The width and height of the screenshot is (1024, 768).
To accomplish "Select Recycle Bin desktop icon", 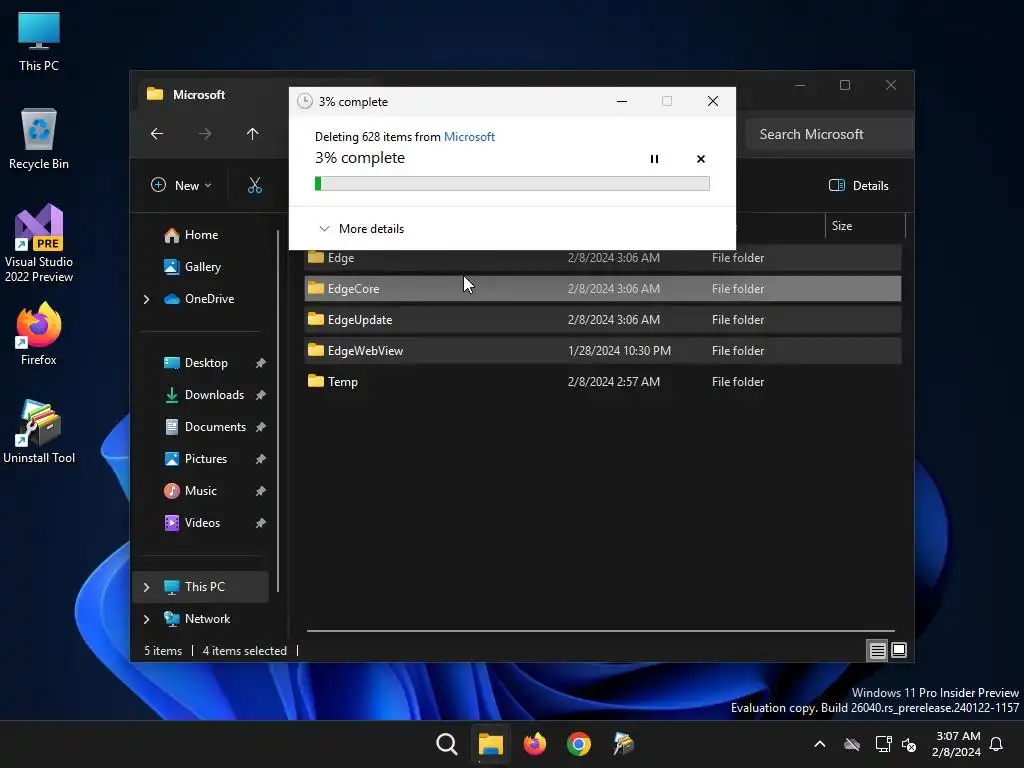I will point(39,139).
